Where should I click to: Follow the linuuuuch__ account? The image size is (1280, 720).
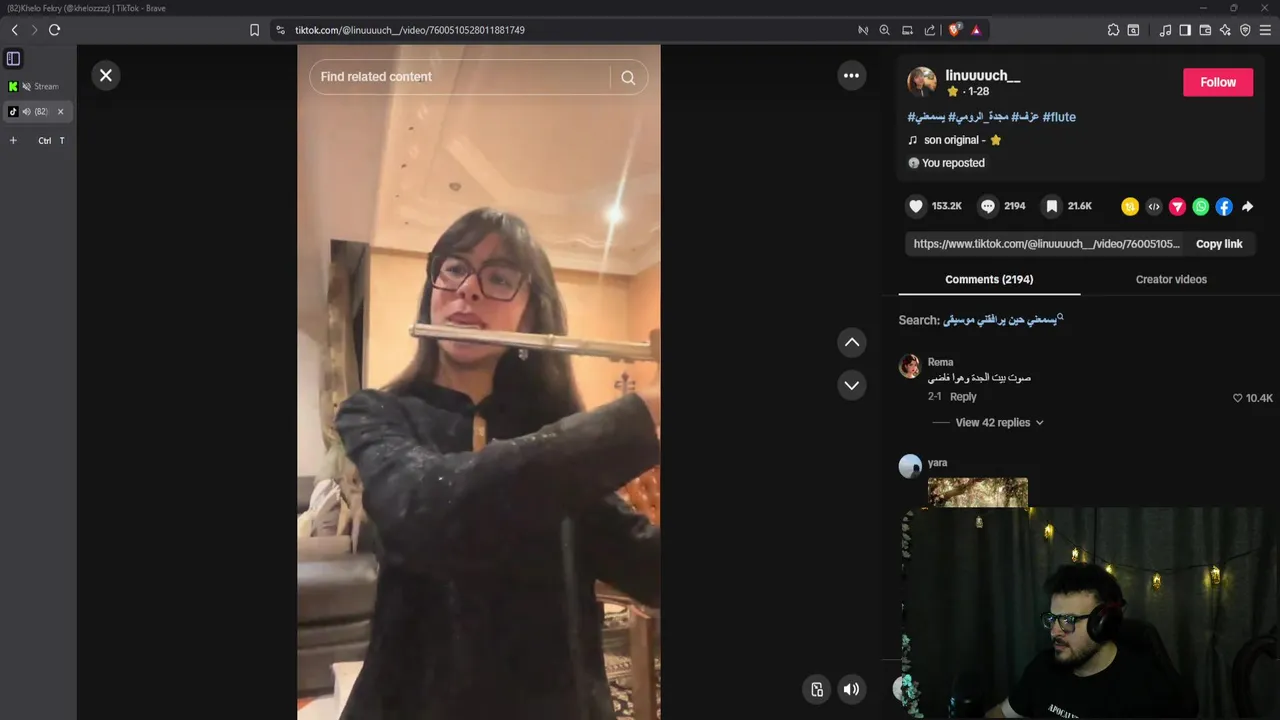[1218, 82]
